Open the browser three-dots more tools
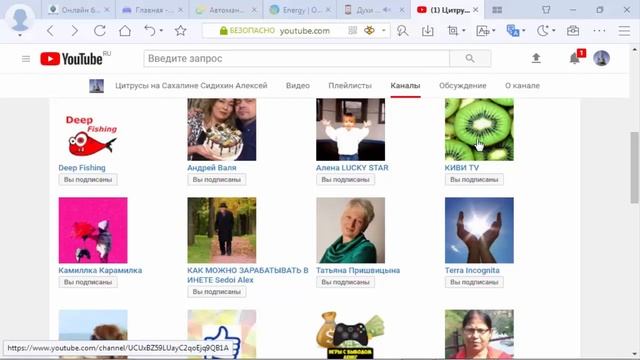 point(599,31)
